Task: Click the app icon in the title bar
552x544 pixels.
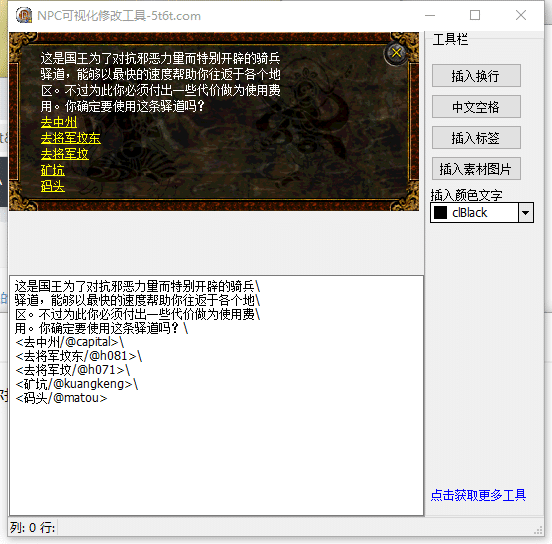Action: pyautogui.click(x=24, y=15)
